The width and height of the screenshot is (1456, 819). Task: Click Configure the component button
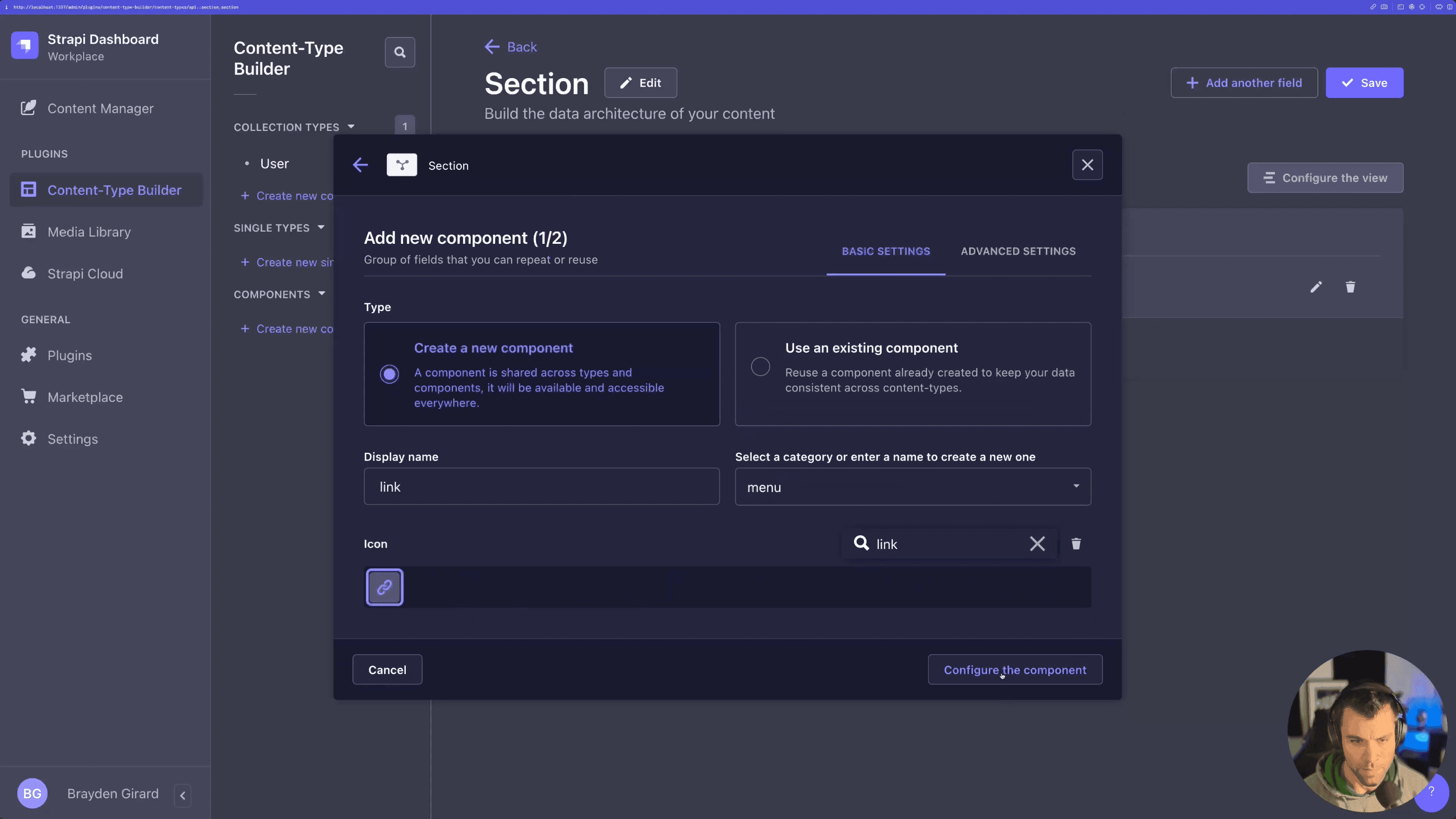(1015, 670)
